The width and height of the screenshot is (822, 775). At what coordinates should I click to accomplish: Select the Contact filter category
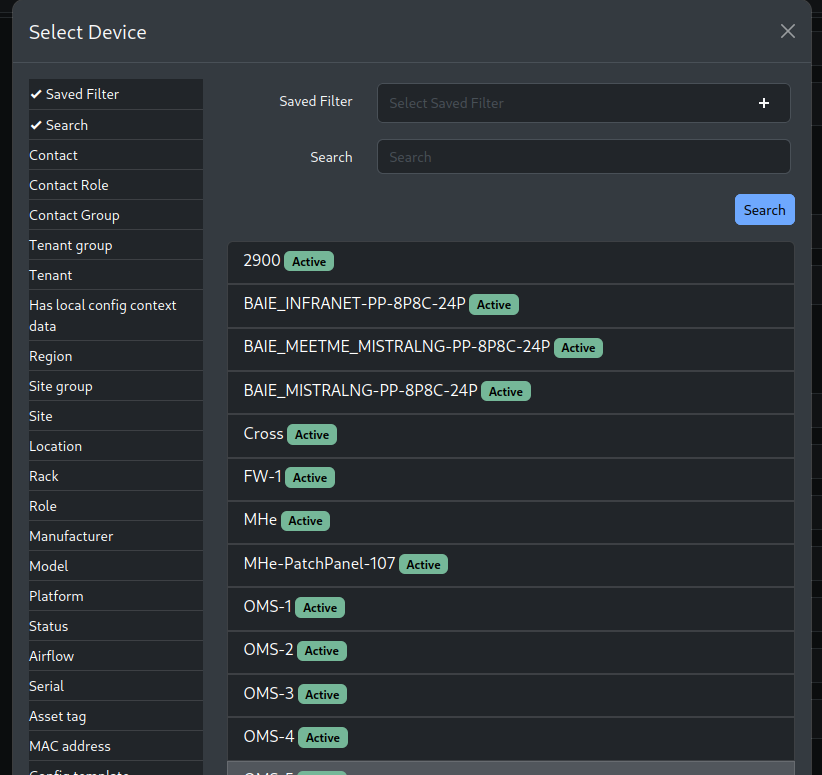pos(53,155)
